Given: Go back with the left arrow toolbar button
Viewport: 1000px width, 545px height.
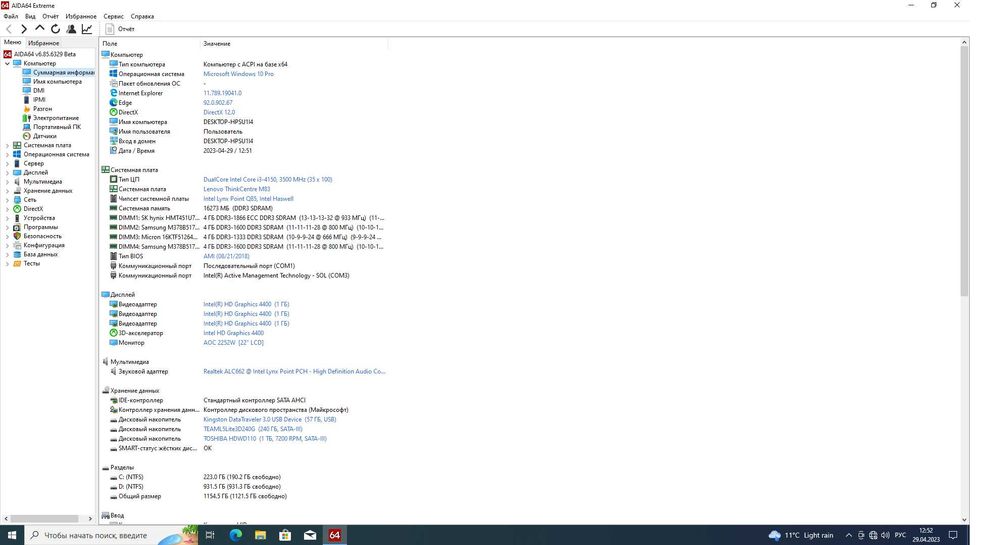Looking at the screenshot, I should (x=9, y=29).
